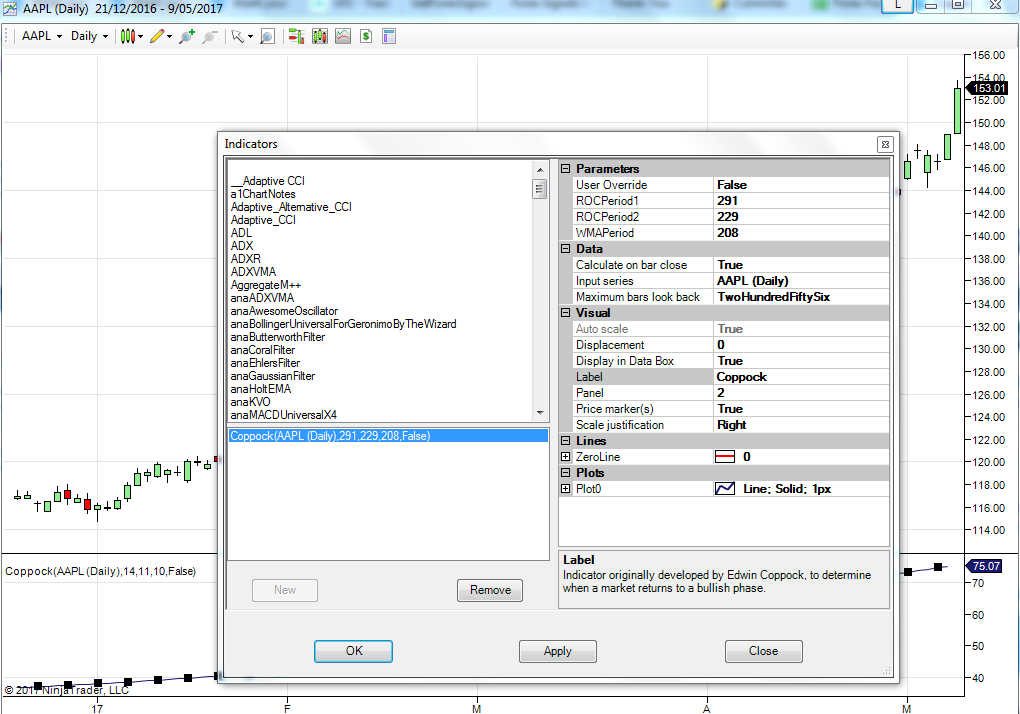
Task: Click the OK button
Action: pos(353,651)
